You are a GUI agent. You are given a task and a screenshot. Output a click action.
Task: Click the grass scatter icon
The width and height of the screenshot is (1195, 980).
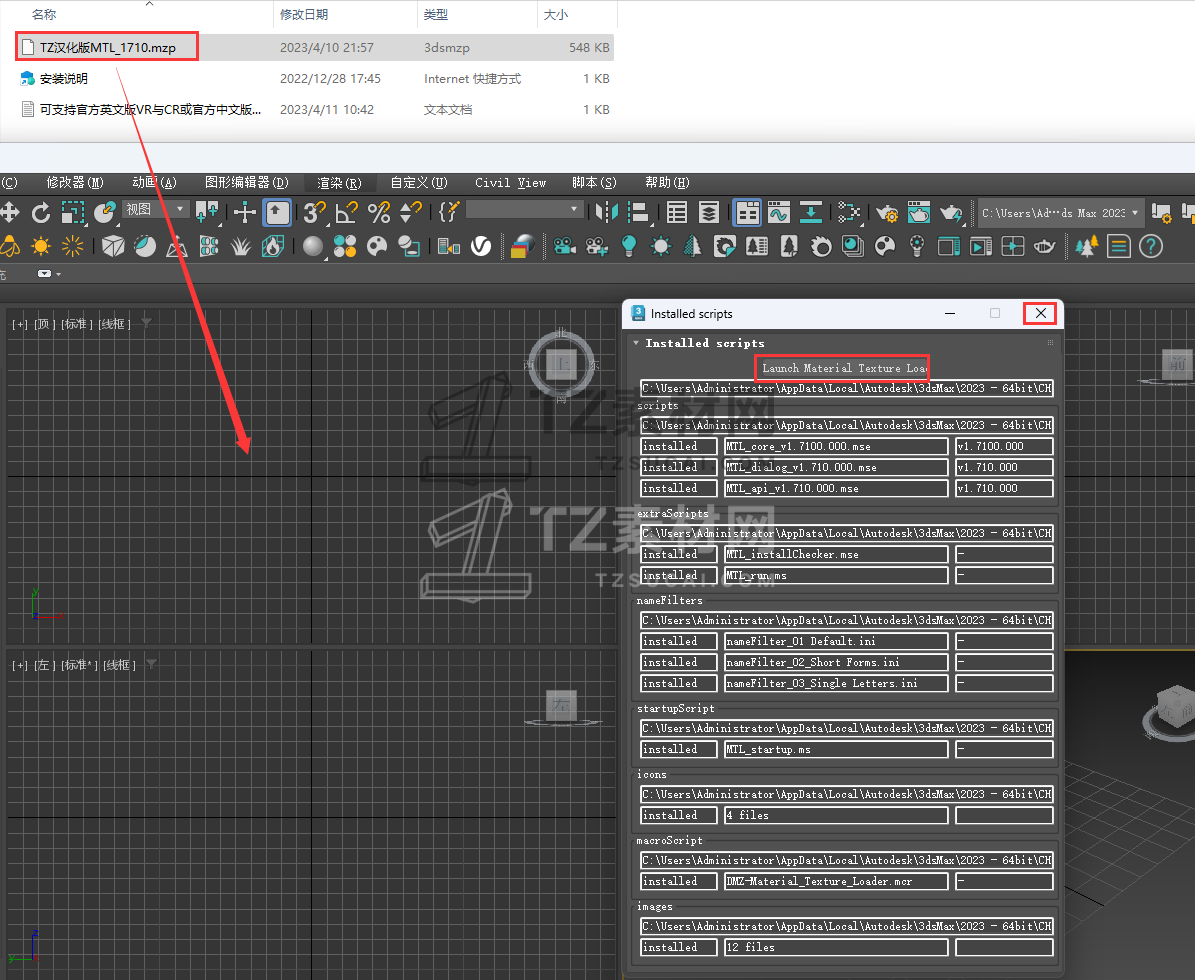(x=241, y=245)
